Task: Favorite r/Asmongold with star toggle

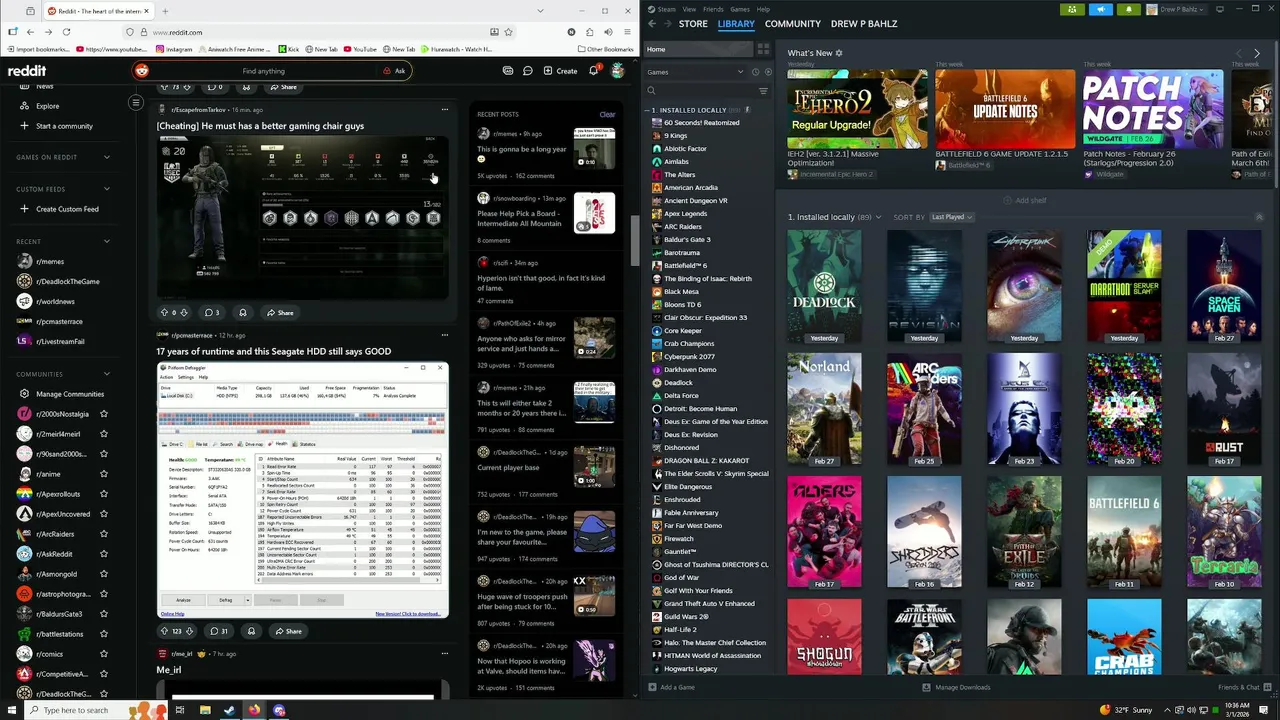Action: (103, 574)
